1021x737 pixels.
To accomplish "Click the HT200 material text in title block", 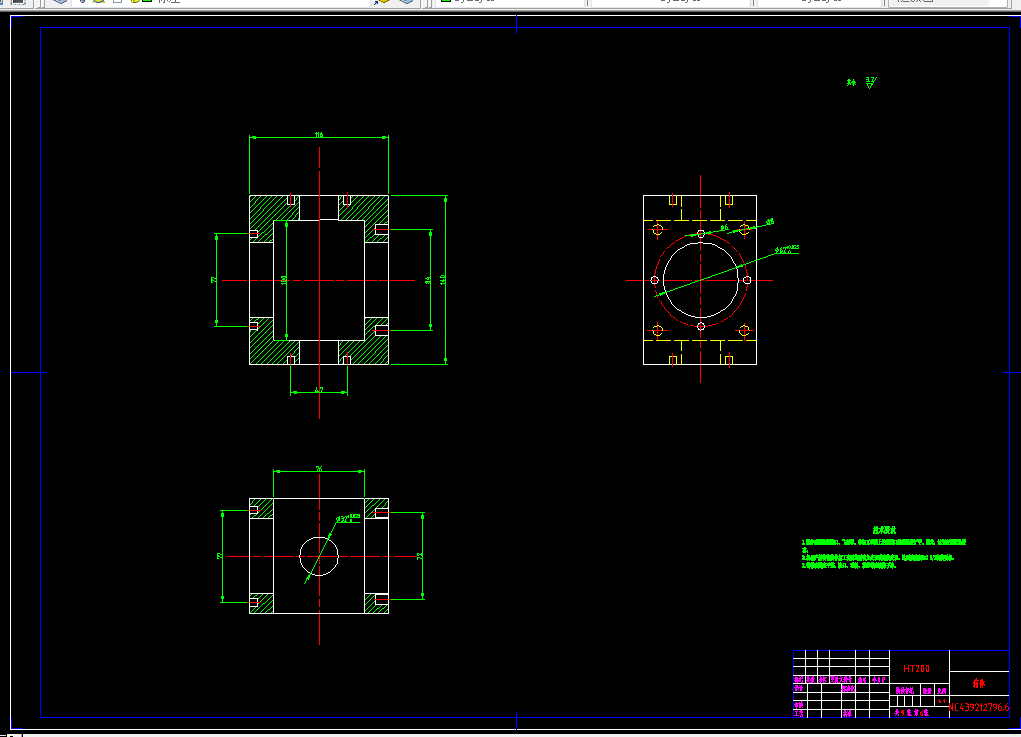I will (916, 669).
